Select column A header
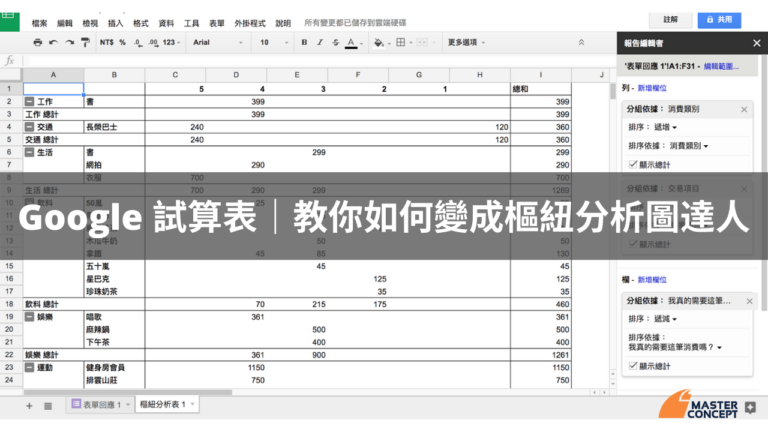768x432 pixels. (x=53, y=75)
